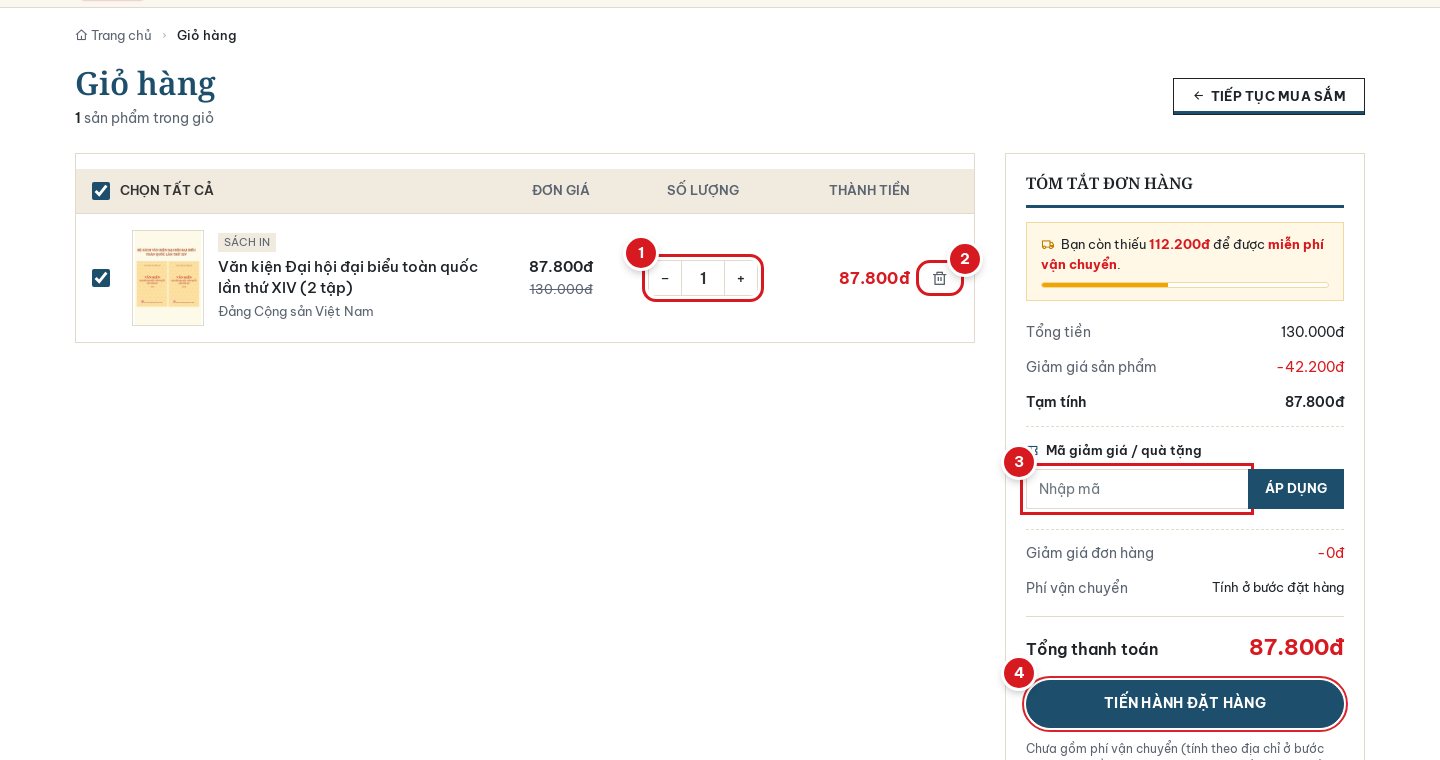Uncheck the Văn kiện Đại hội product checkbox
Image resolution: width=1440 pixels, height=760 pixels.
click(x=101, y=278)
